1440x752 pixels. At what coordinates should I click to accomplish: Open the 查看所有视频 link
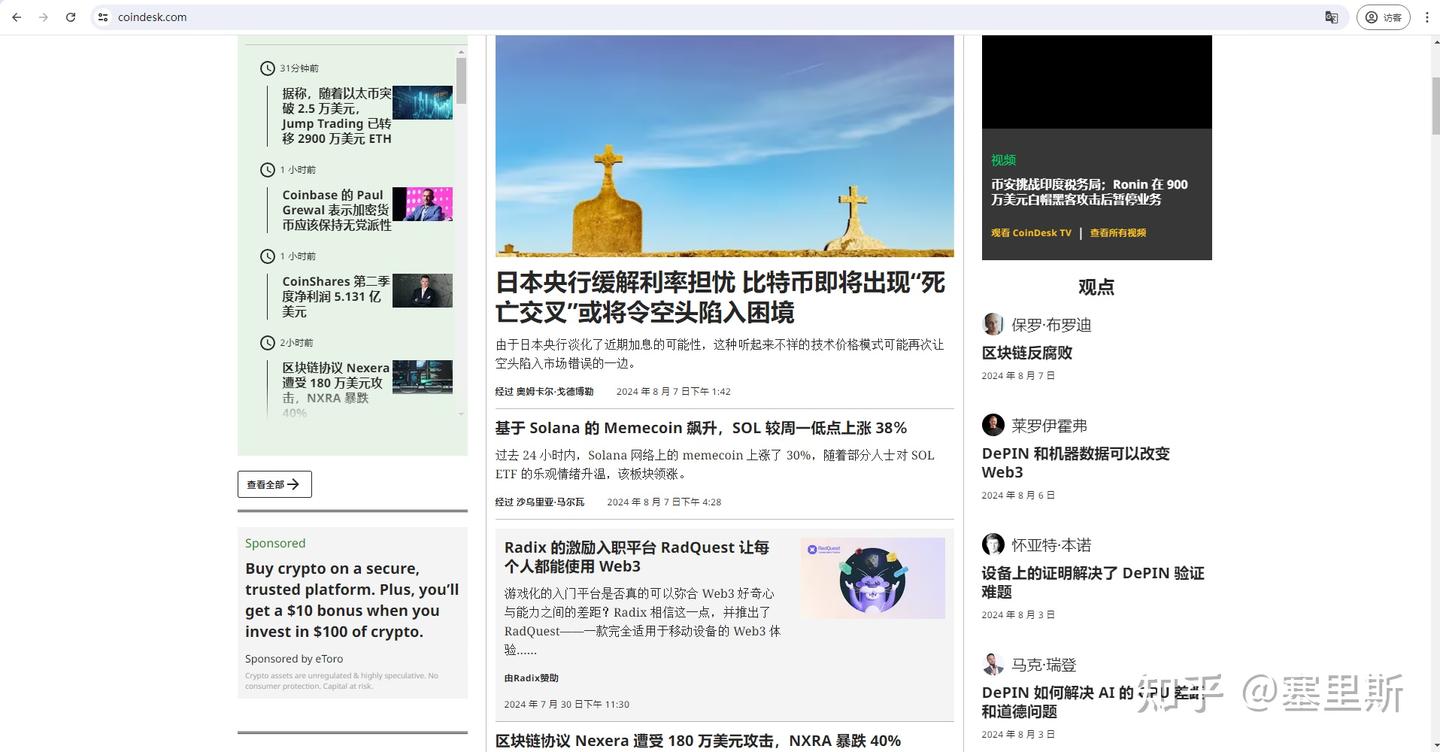click(x=1117, y=232)
